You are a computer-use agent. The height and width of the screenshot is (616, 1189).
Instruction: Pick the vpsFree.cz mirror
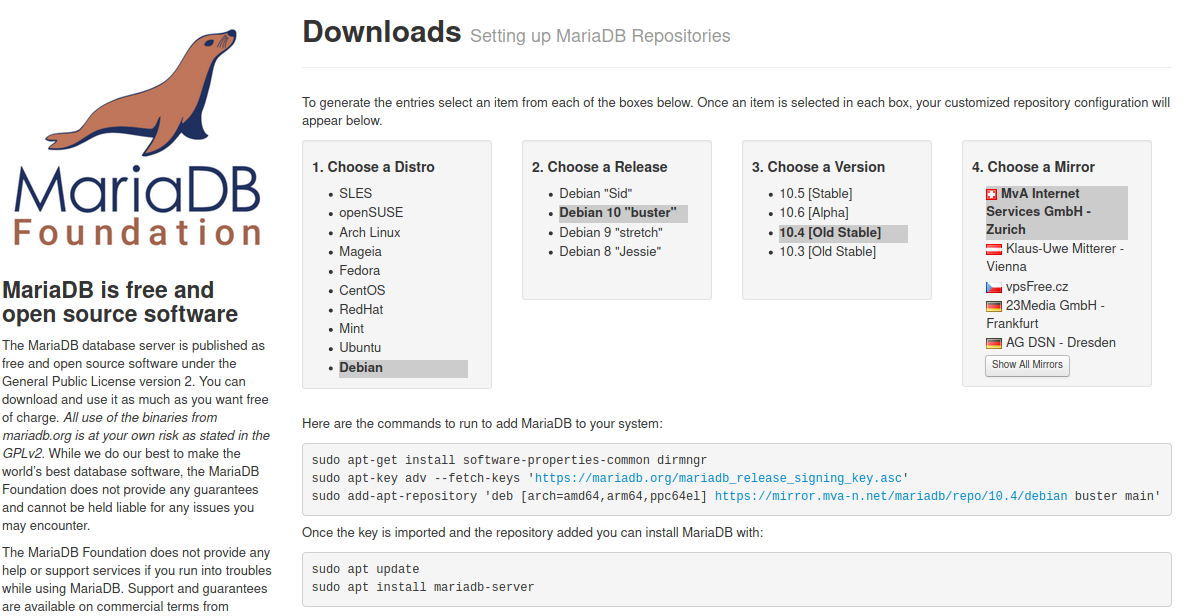1037,287
